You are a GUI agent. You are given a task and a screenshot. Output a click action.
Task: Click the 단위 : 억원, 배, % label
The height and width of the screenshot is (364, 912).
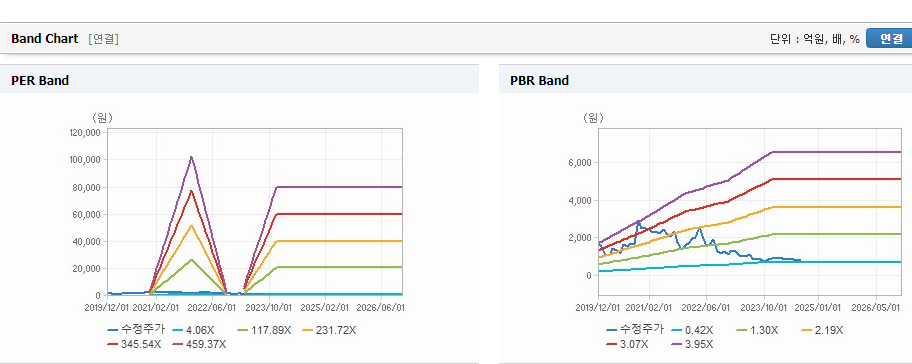[814, 39]
